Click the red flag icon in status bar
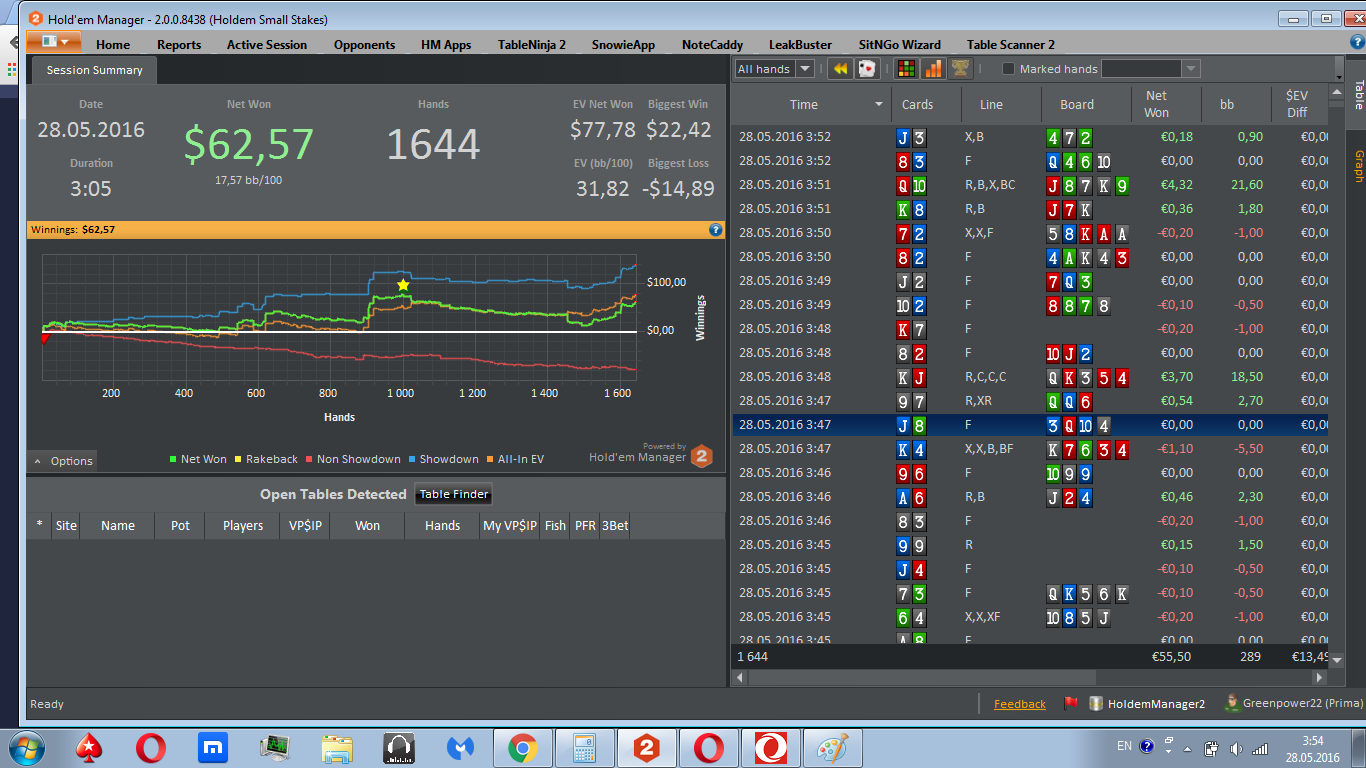 click(x=1071, y=704)
